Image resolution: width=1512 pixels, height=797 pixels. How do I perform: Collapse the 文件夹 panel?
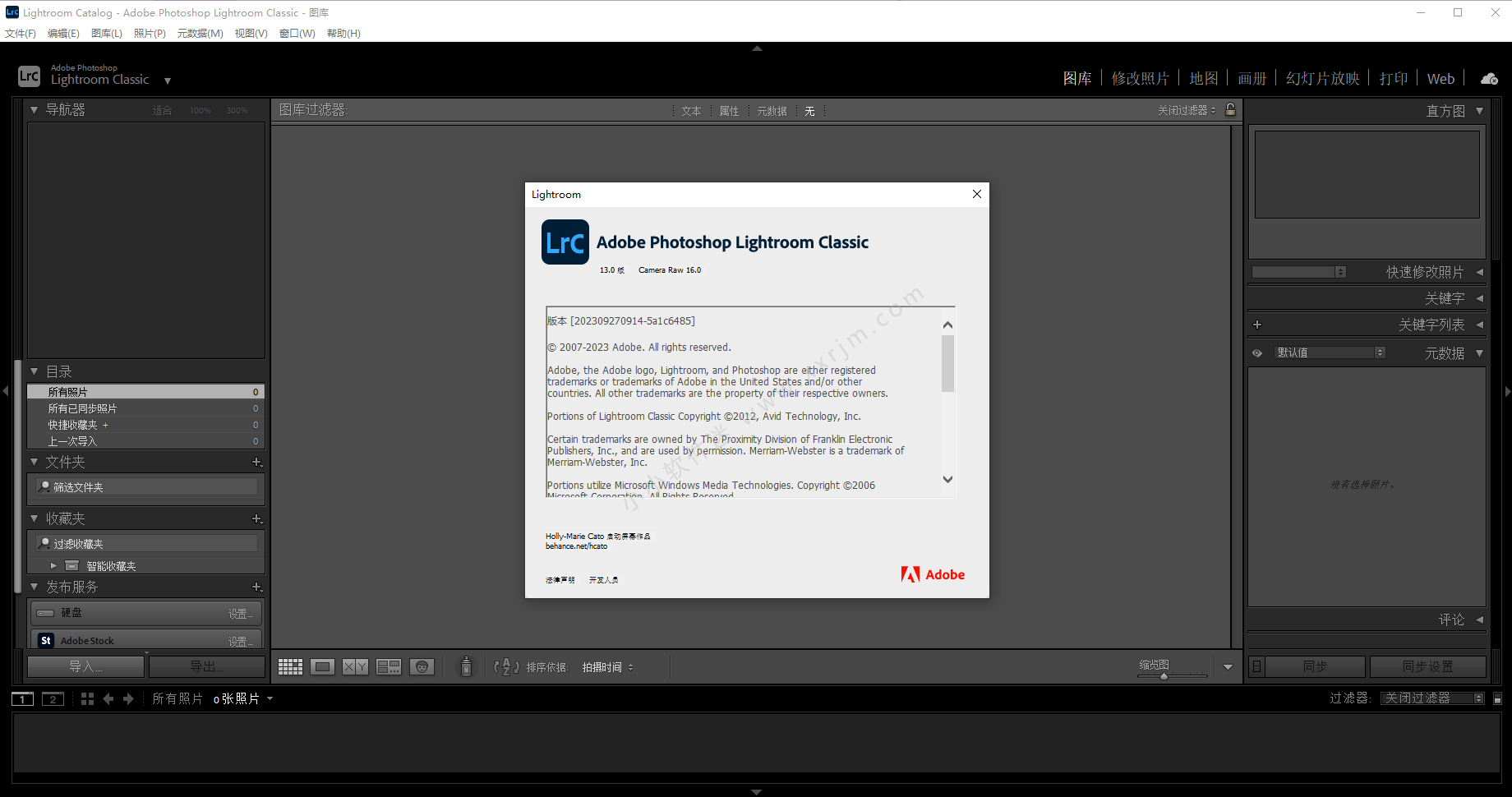point(34,462)
